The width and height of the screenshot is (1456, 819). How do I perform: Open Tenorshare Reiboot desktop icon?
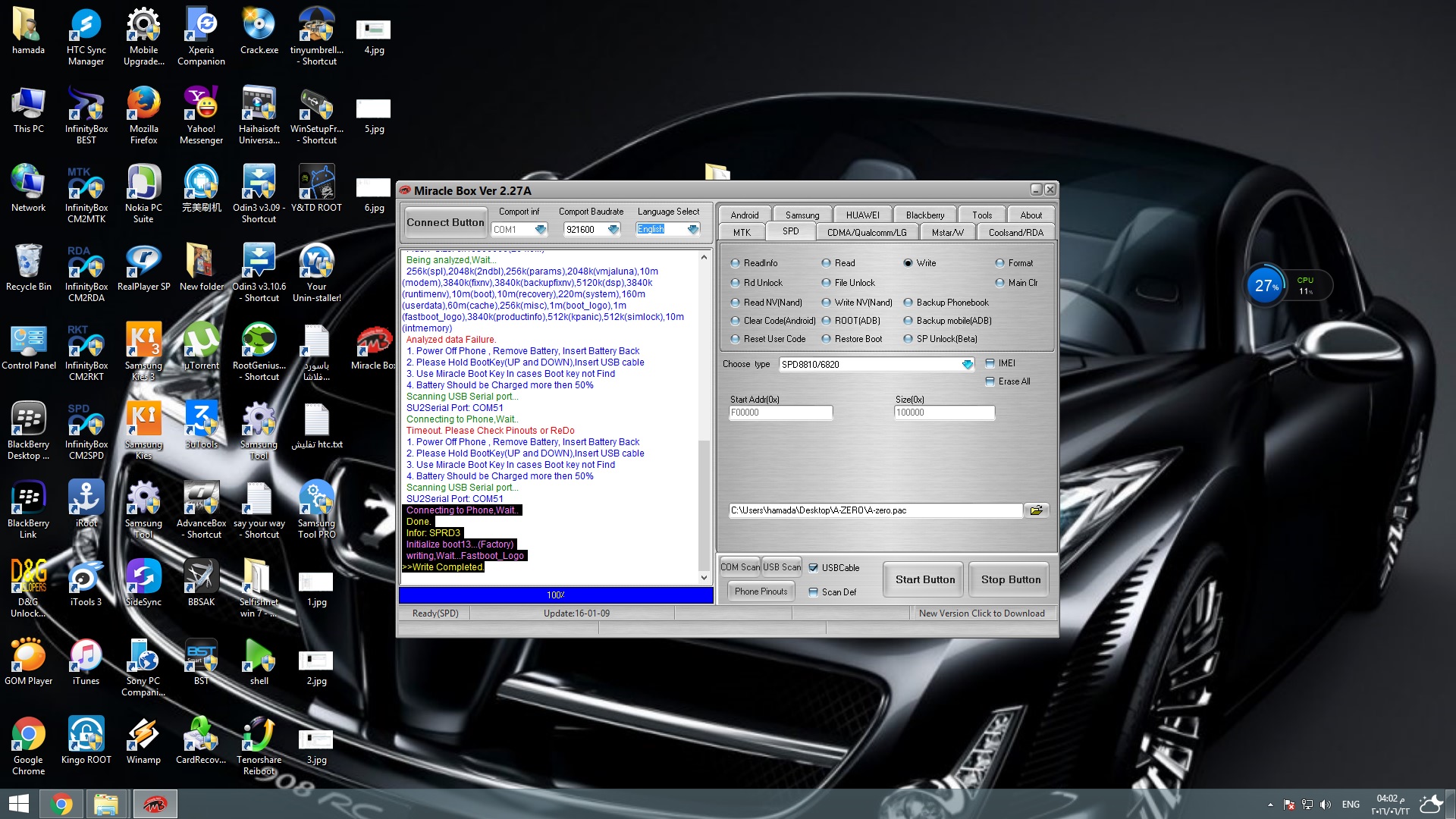[x=259, y=746]
